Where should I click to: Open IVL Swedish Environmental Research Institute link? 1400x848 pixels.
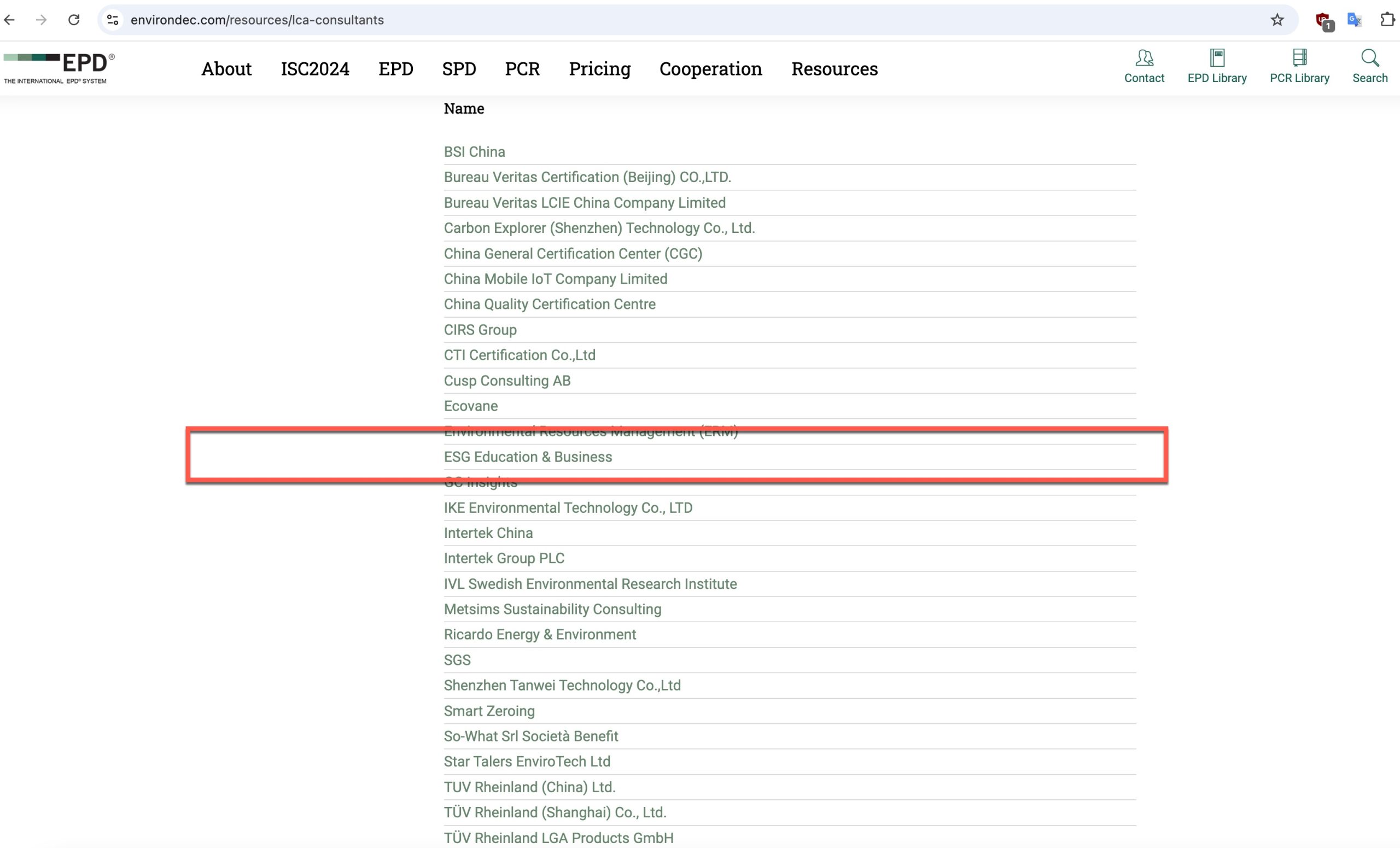(590, 584)
